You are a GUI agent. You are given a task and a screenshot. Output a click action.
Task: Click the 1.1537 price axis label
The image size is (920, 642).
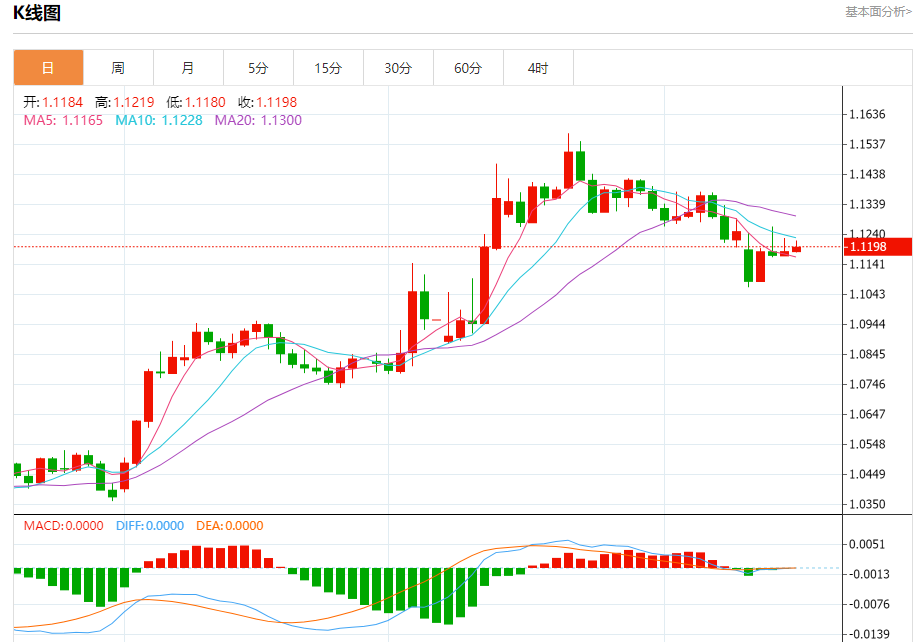867,144
